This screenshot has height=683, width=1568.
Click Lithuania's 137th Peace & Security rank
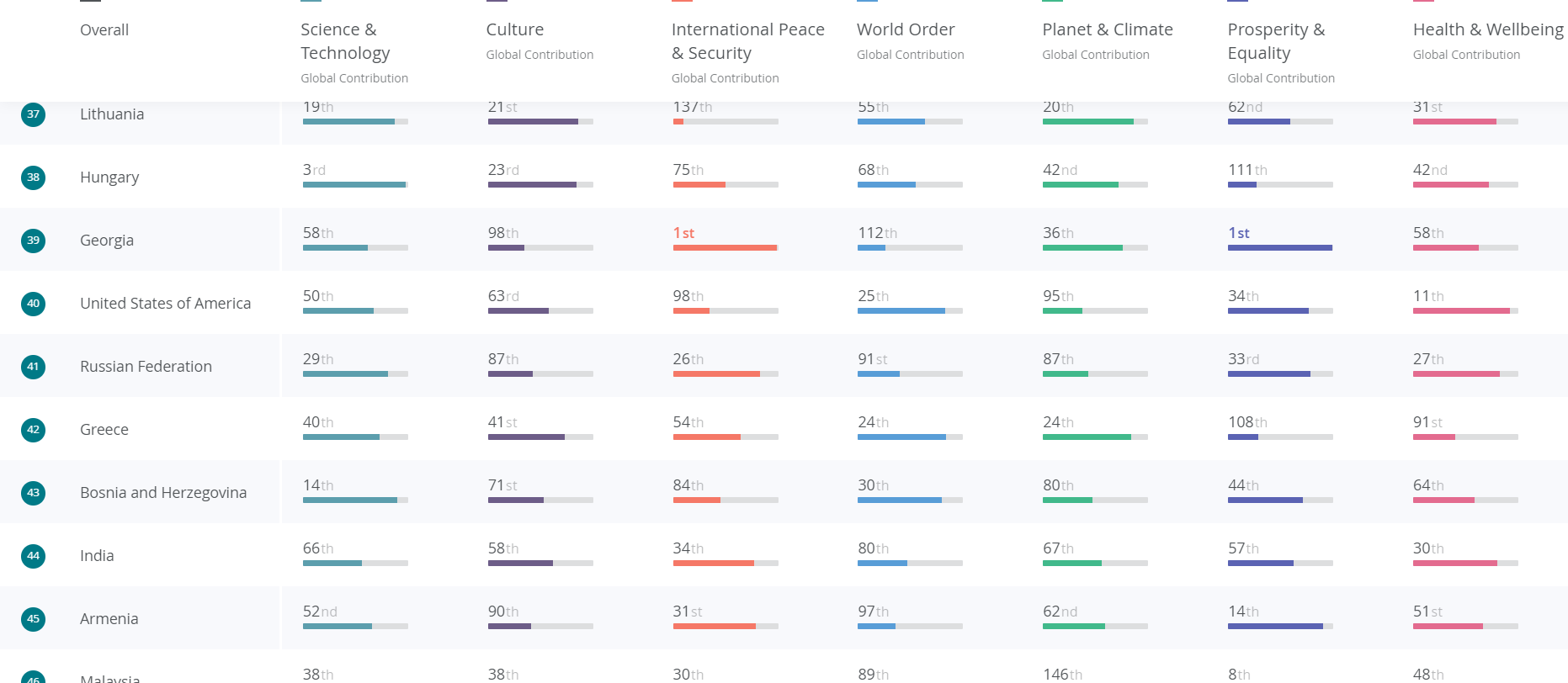[693, 107]
